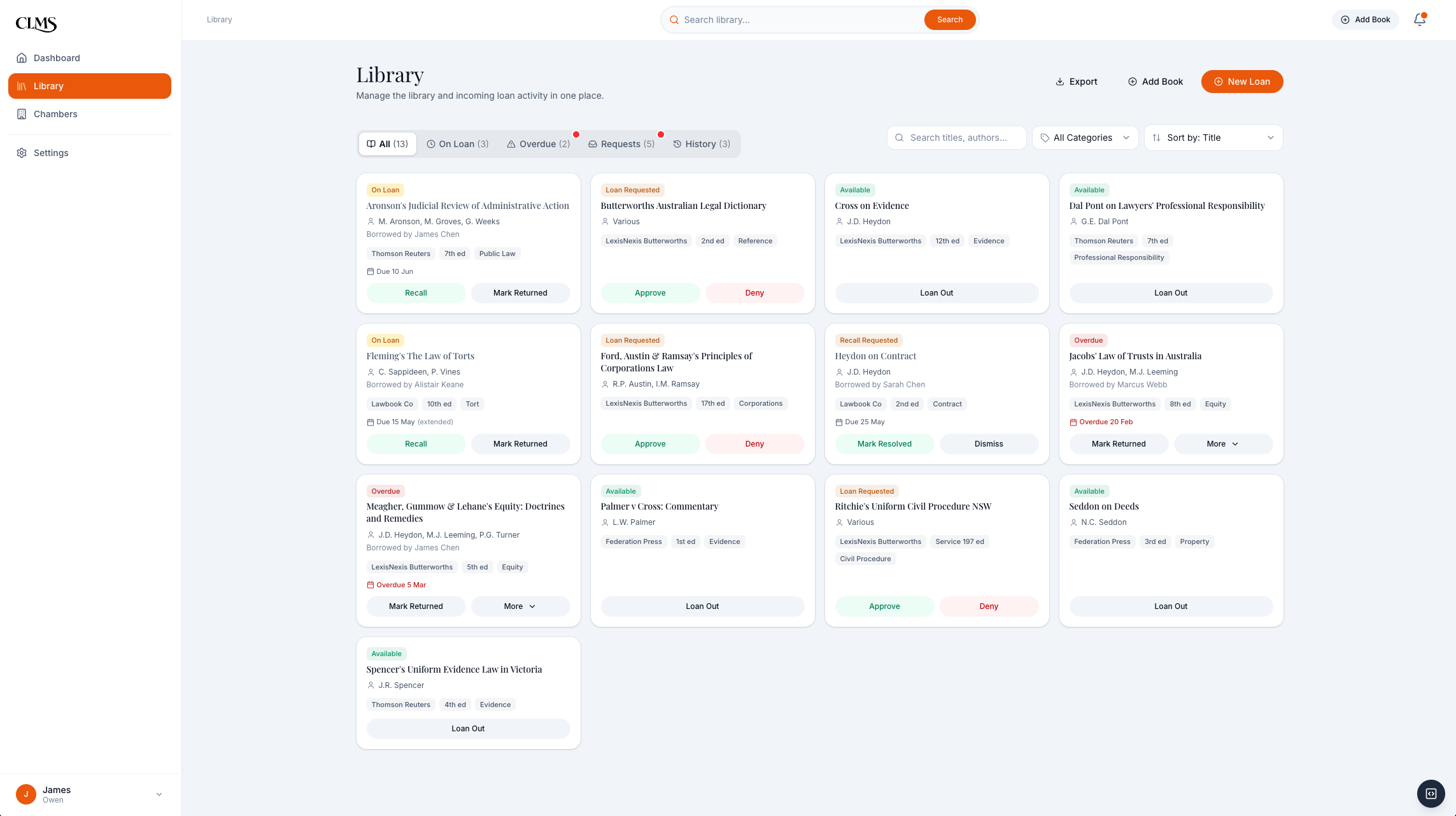Click the Recall Requested status badge
Screen dimensions: 1456x816
click(868, 340)
